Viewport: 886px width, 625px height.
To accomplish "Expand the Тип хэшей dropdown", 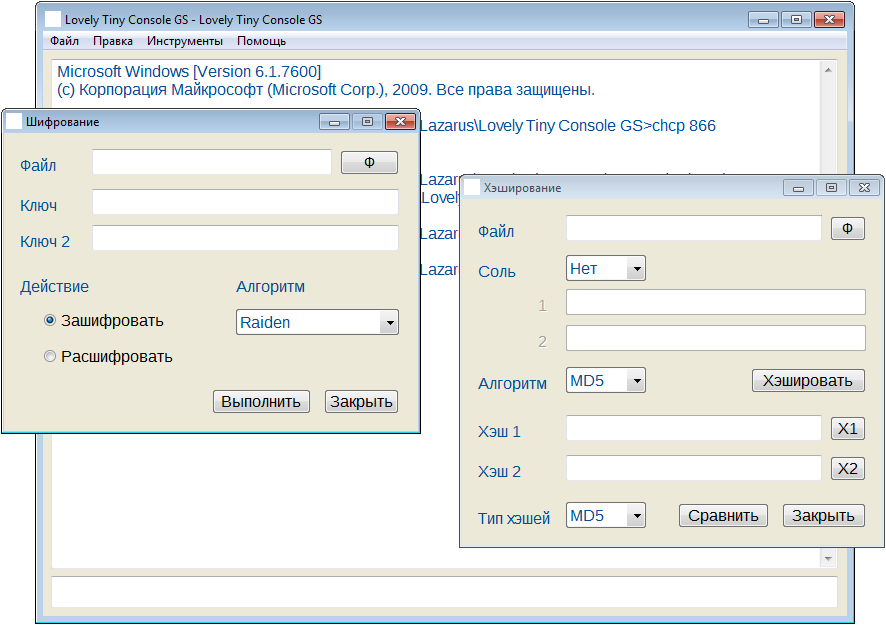I will coord(636,516).
